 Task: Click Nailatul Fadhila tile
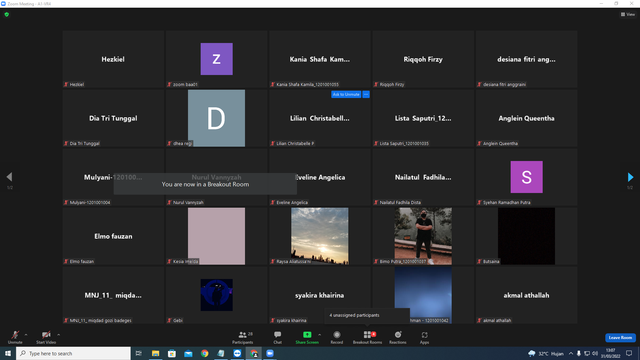click(x=423, y=177)
